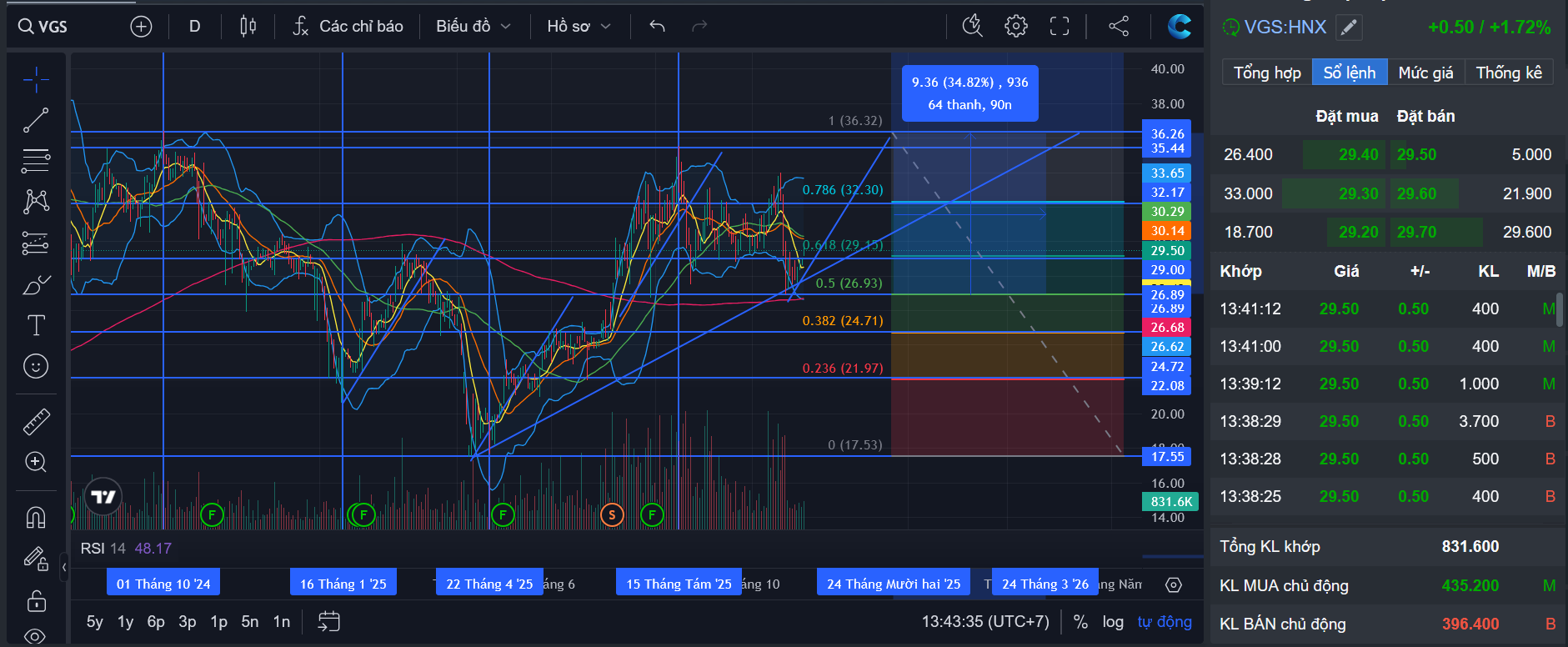Viewport: 1568px width, 647px height.
Task: Switch to Tổng hợp tab
Action: tap(1267, 73)
